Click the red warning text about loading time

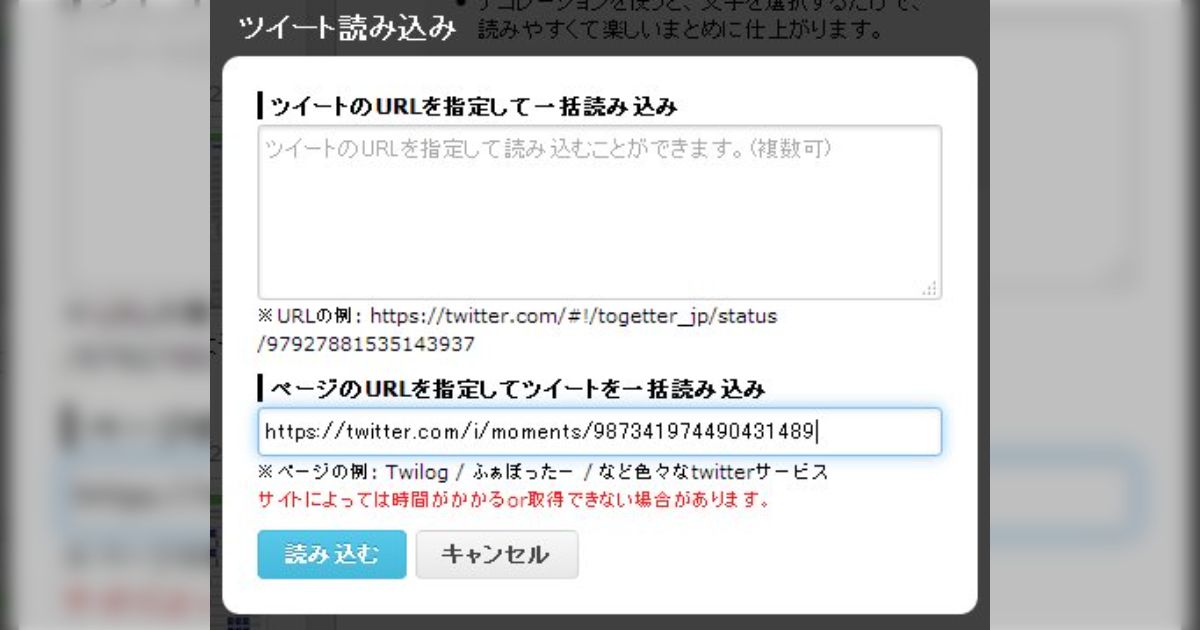514,501
